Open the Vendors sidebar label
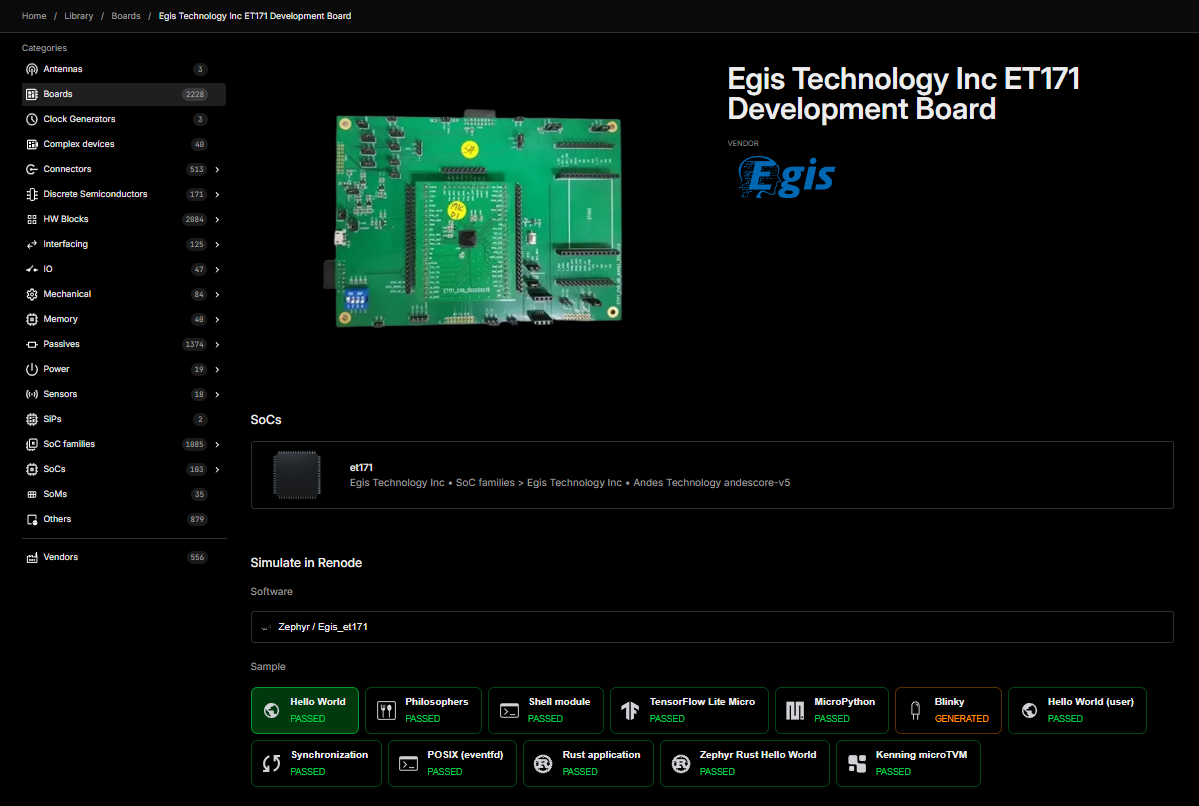Image resolution: width=1199 pixels, height=806 pixels. (60, 557)
